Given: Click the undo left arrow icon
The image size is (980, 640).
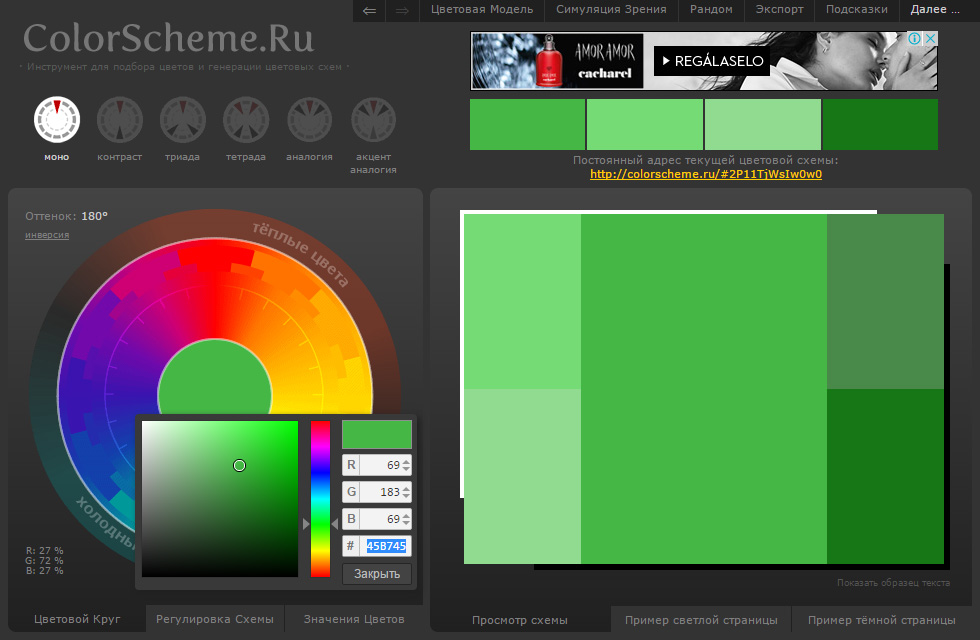Looking at the screenshot, I should pyautogui.click(x=370, y=10).
